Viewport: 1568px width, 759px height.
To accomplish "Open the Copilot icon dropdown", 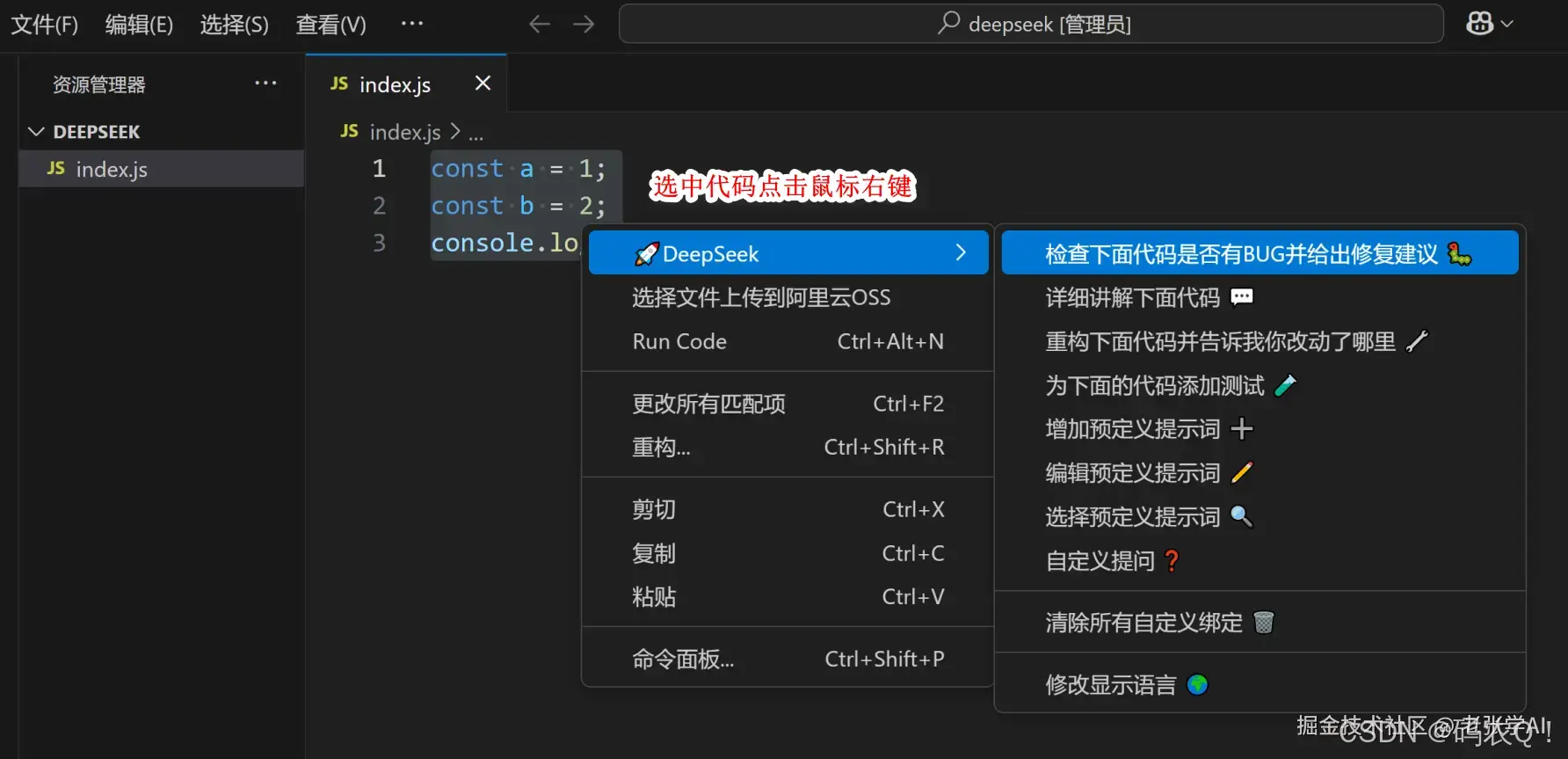I will tap(1490, 24).
